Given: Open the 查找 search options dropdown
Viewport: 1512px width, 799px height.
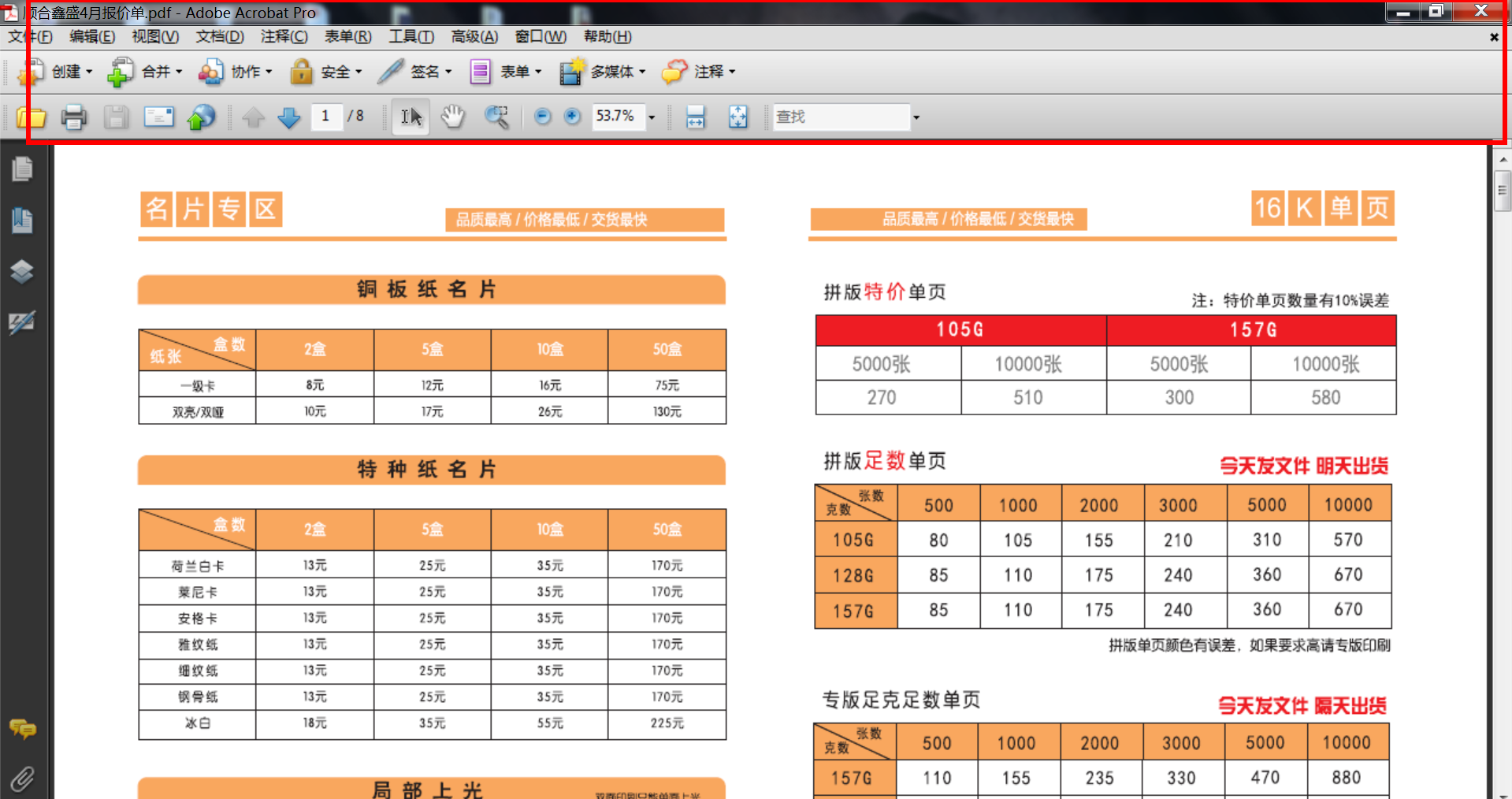Looking at the screenshot, I should pos(916,117).
